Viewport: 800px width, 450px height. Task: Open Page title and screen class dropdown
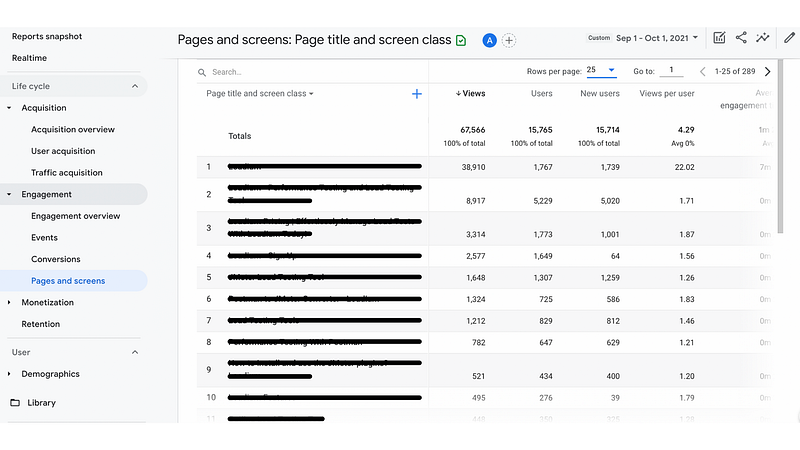(260, 94)
